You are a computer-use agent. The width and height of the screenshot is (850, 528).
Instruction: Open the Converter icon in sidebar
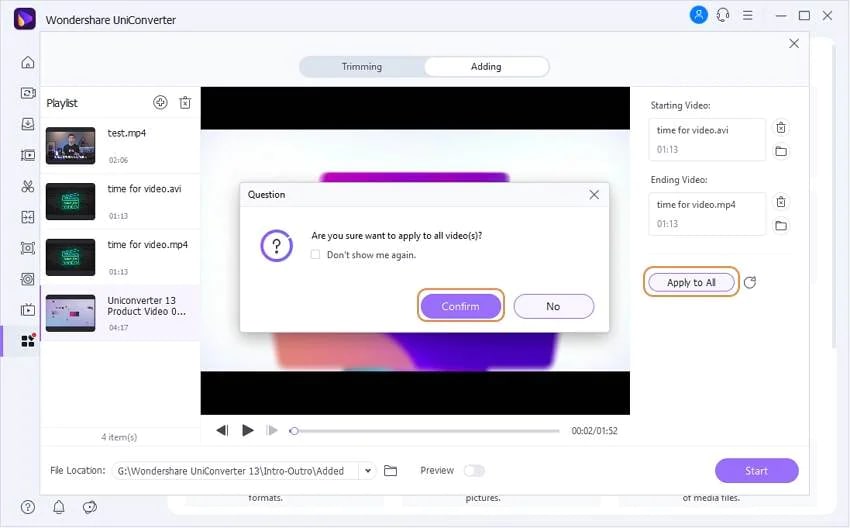click(28, 93)
